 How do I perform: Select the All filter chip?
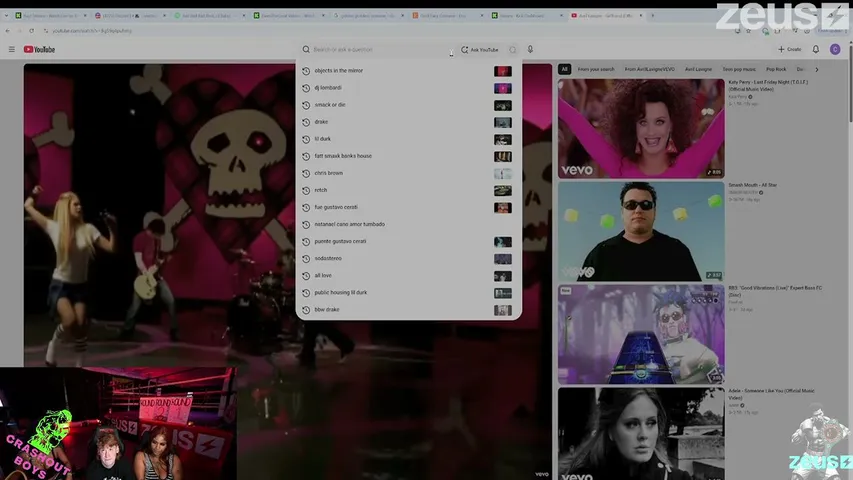coord(564,69)
